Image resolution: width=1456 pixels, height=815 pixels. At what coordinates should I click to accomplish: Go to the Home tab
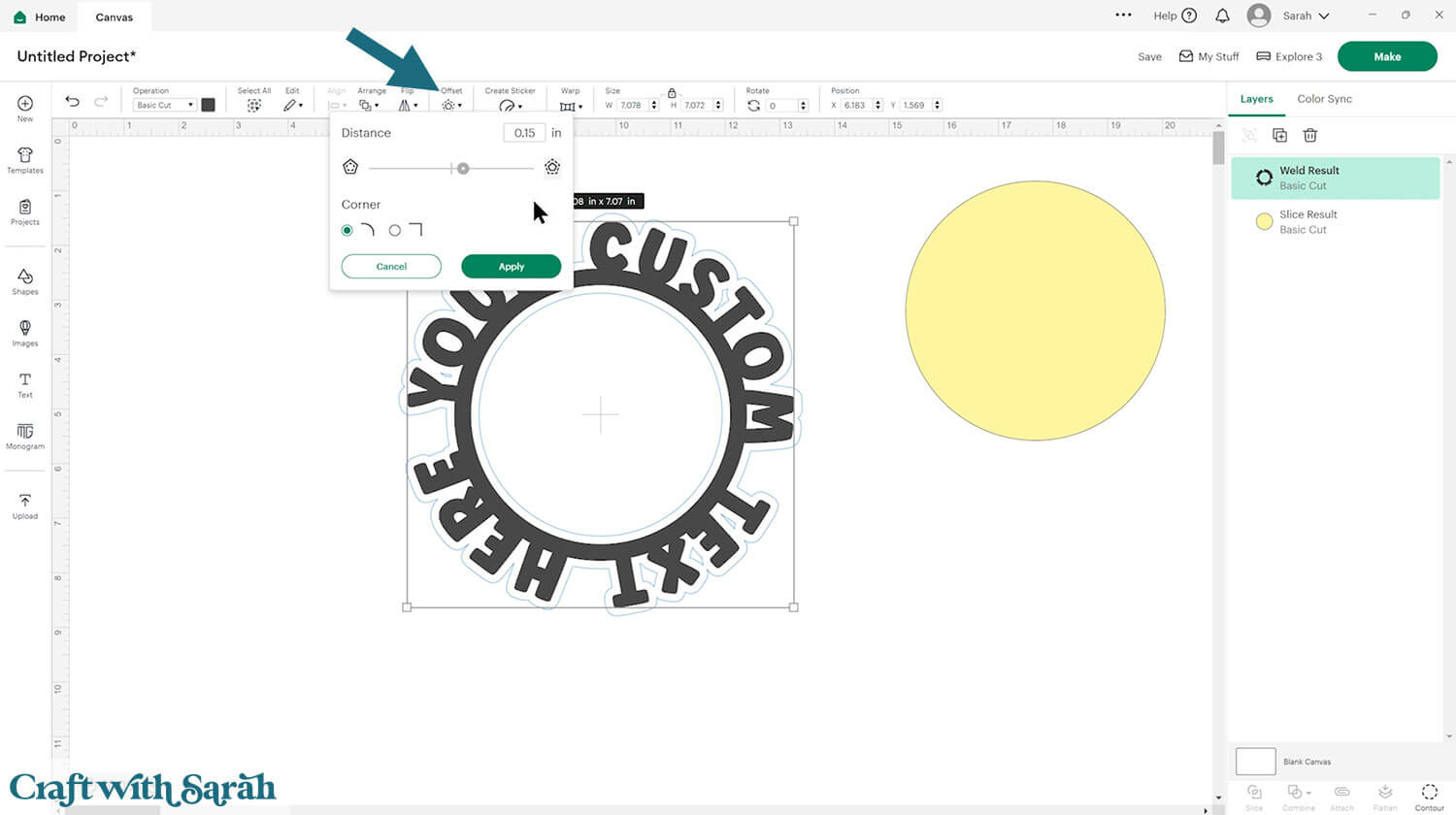coord(39,17)
